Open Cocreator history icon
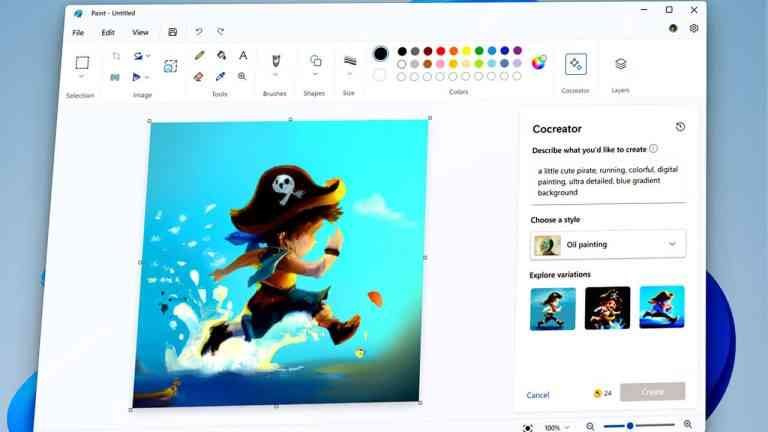This screenshot has width=768, height=432. point(680,127)
